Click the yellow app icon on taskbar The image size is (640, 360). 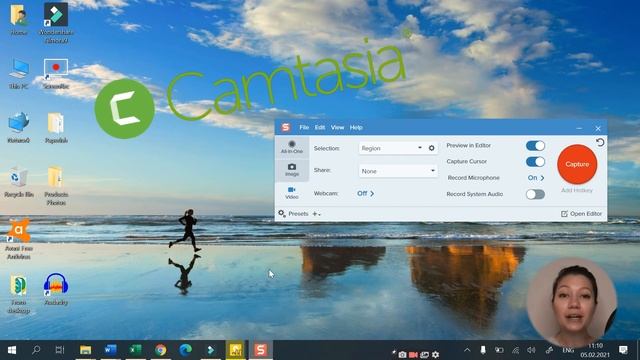(236, 350)
